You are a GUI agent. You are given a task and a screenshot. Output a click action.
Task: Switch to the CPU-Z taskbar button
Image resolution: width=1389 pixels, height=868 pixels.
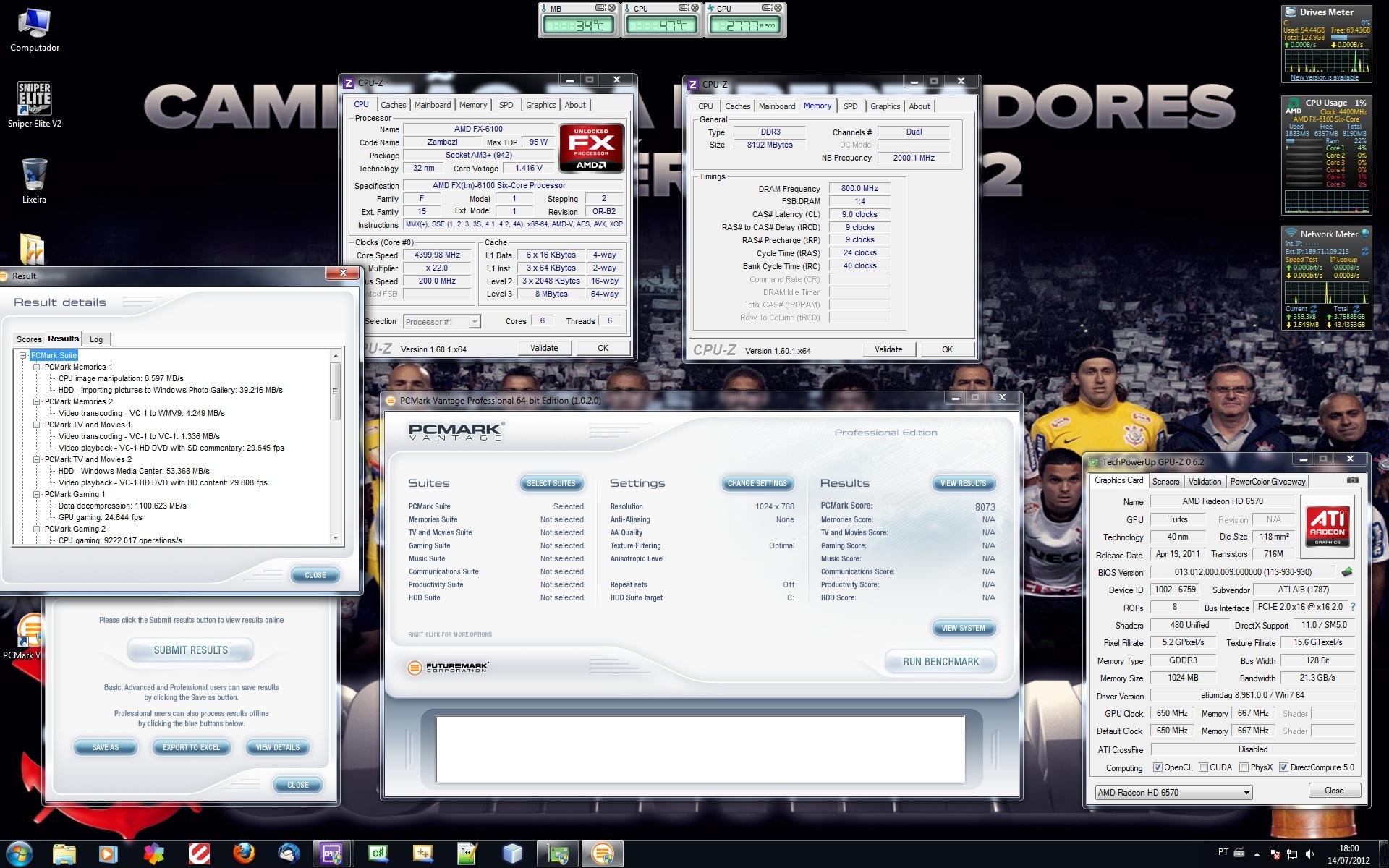pos(332,854)
